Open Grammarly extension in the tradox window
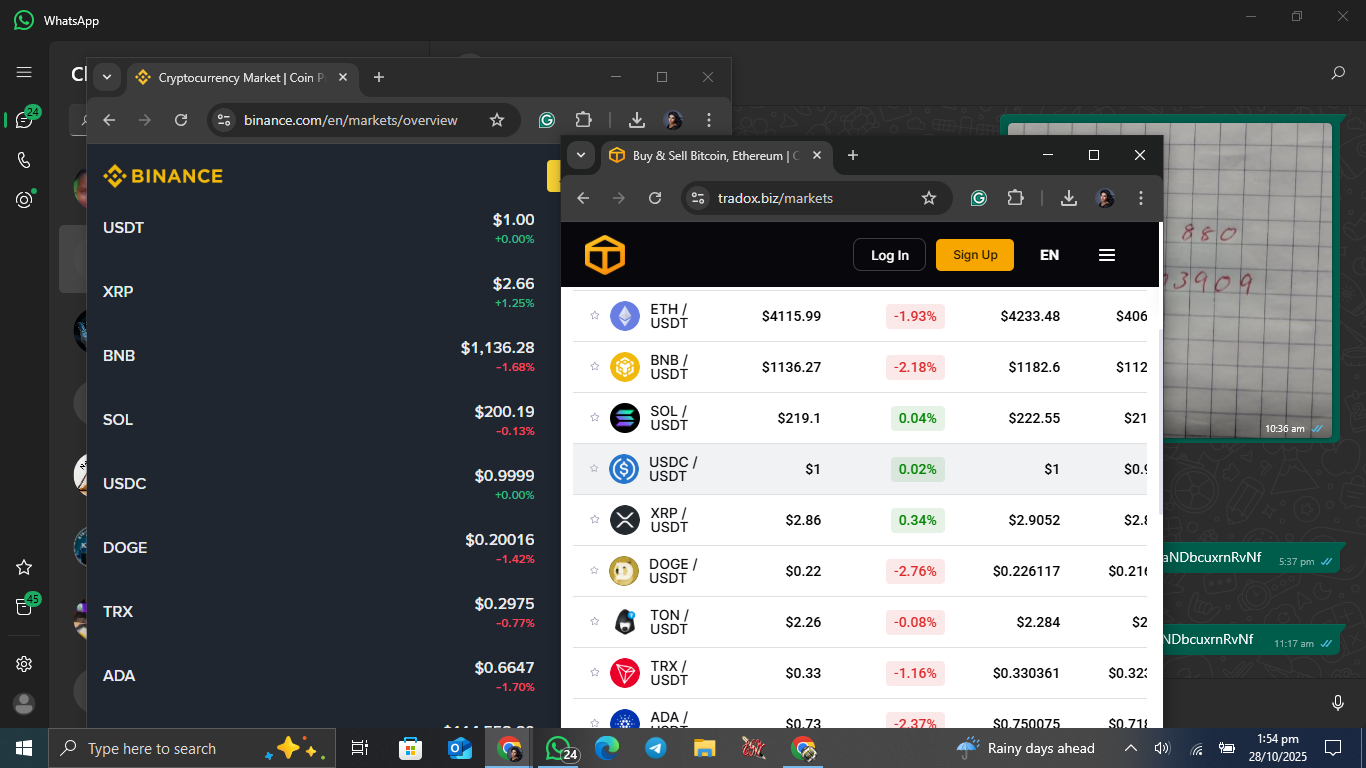The width and height of the screenshot is (1366, 768). [979, 198]
